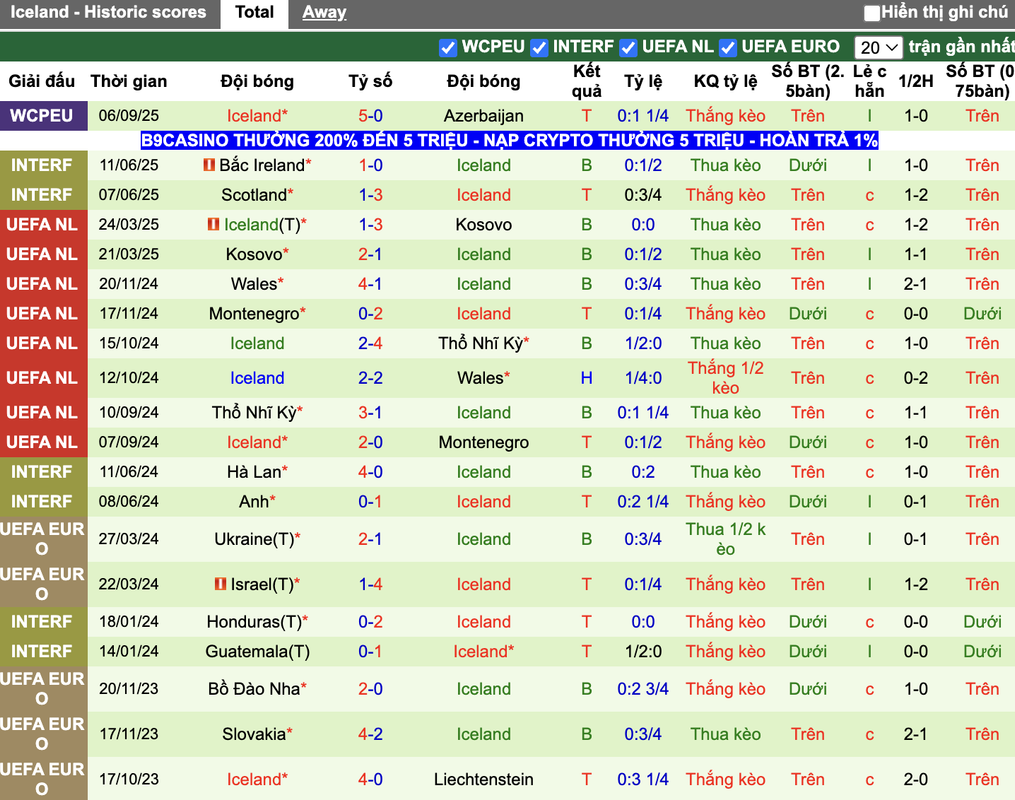This screenshot has width=1015, height=800.
Task: Open Montenegro team link on 07/09/24 row
Action: click(484, 442)
